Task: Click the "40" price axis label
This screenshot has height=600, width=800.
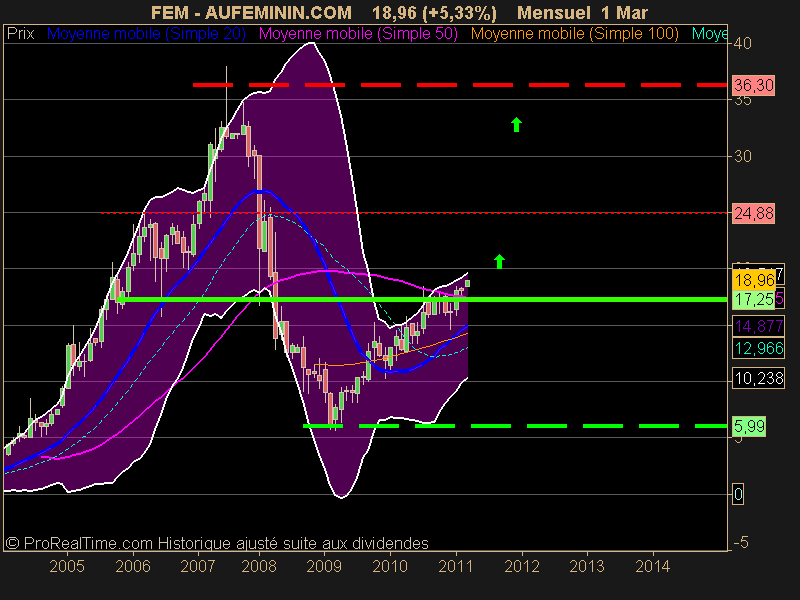Action: pyautogui.click(x=742, y=43)
